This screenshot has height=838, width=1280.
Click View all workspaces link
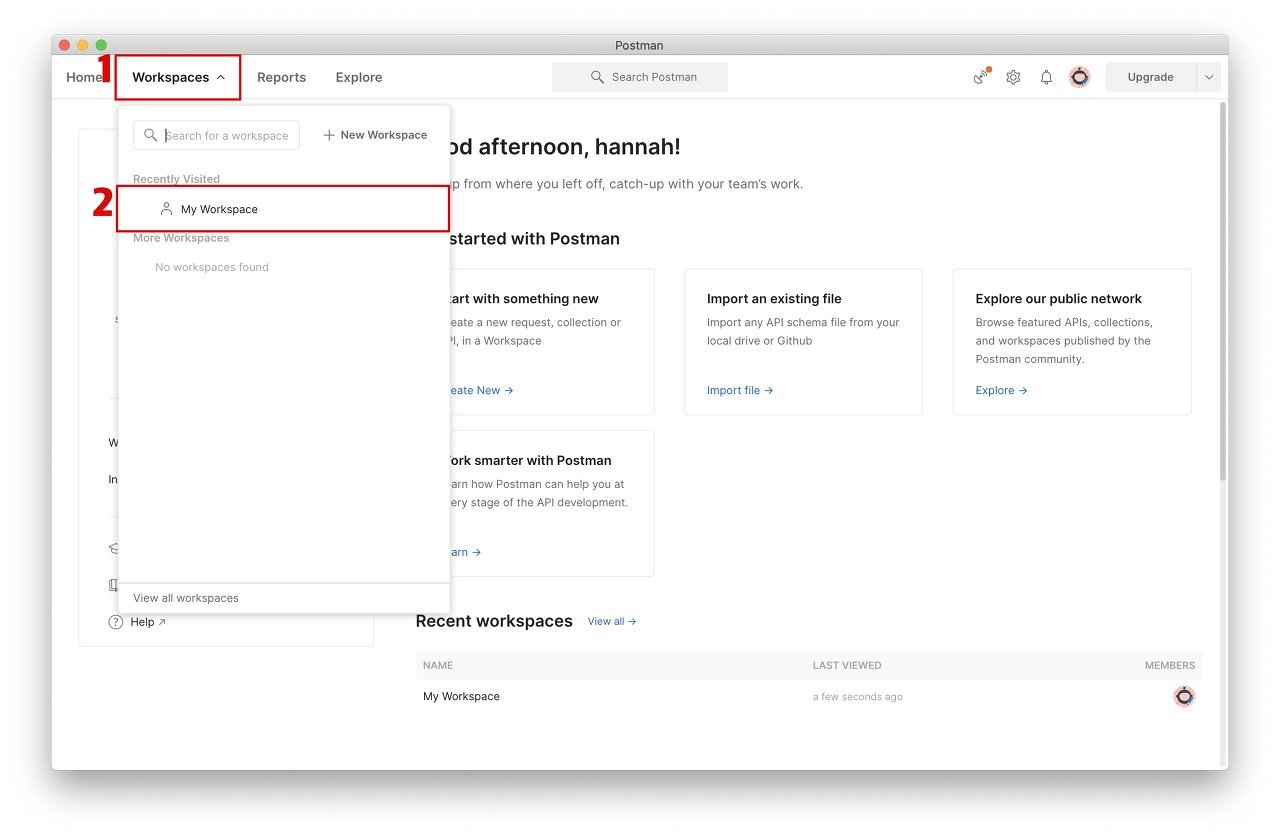click(x=186, y=598)
